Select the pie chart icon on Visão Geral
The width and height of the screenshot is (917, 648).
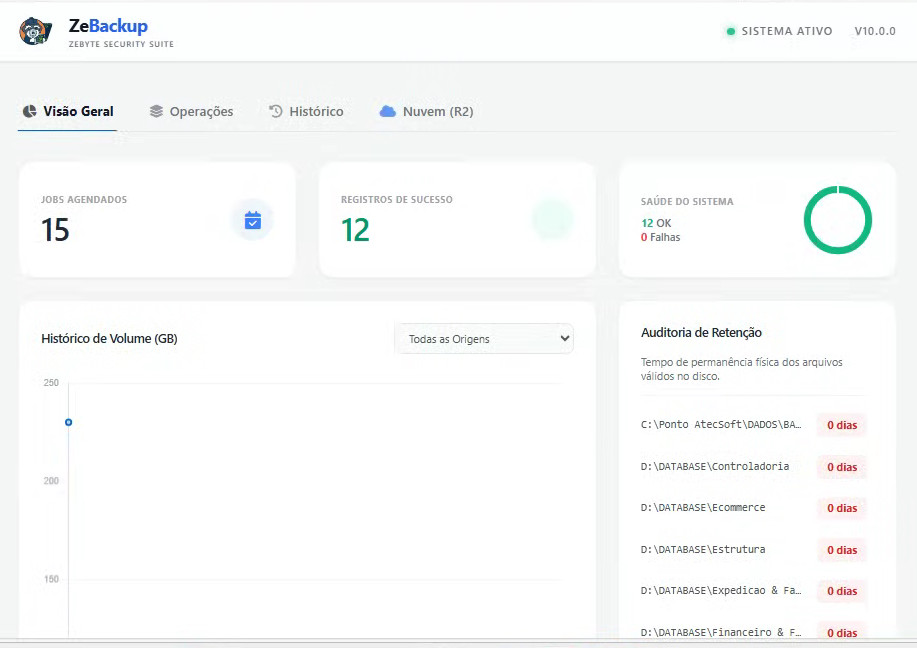28,111
